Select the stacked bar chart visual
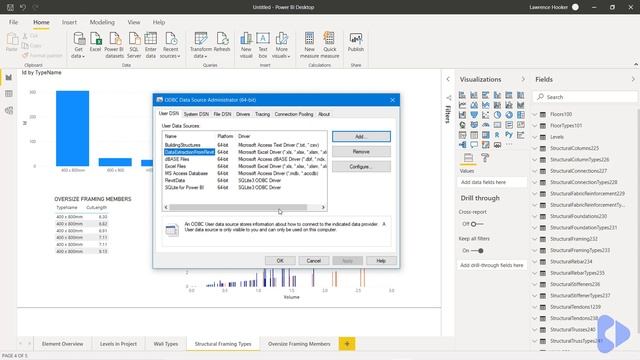640x360 pixels. tap(462, 95)
